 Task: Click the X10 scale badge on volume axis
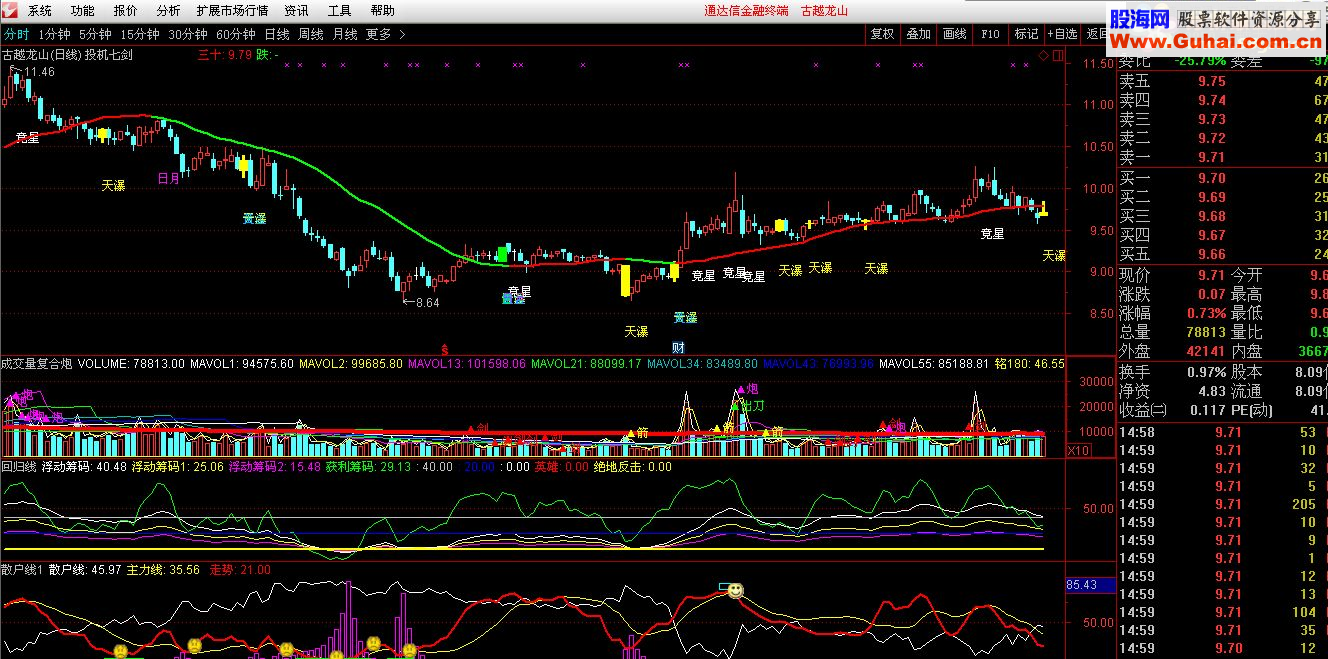[1079, 450]
